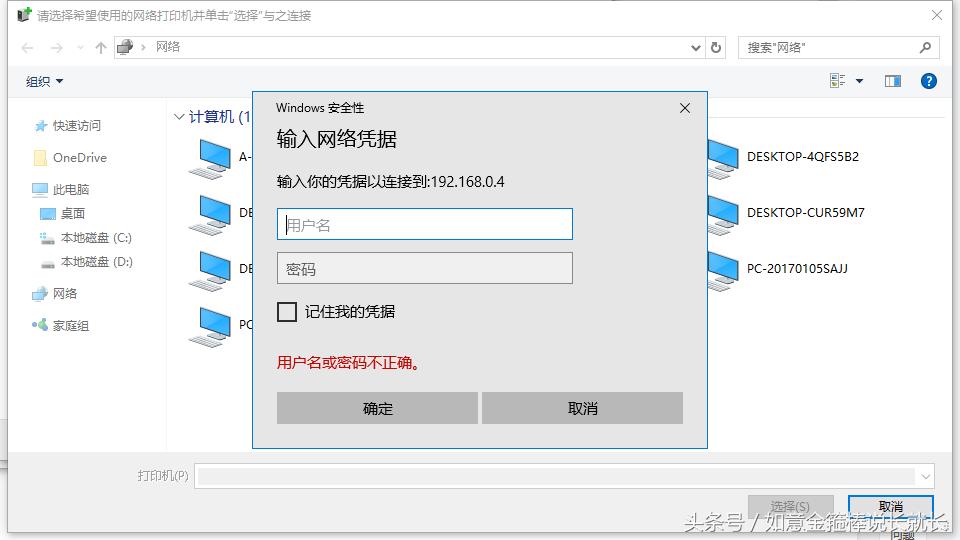Select the computer icon labeled PC

210,328
